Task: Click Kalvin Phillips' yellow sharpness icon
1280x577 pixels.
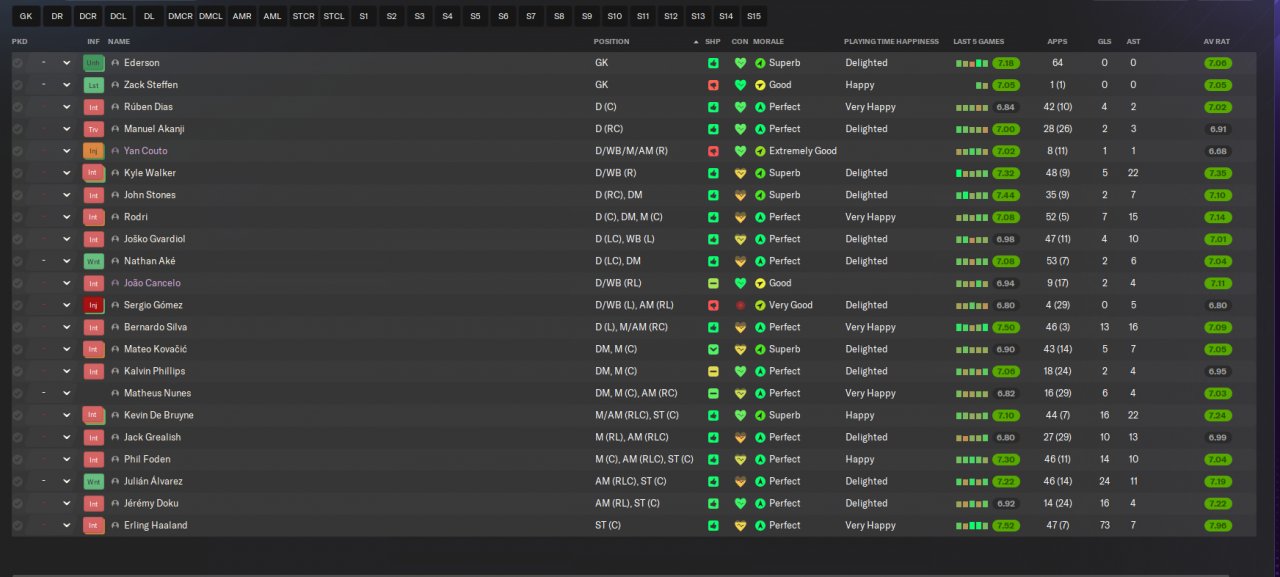Action: (x=713, y=371)
